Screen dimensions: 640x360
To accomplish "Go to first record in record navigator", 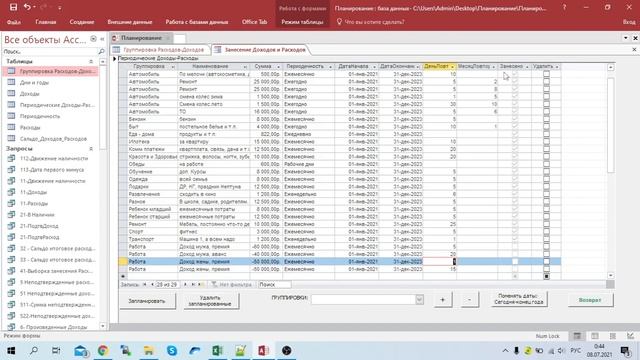I will click(145, 284).
